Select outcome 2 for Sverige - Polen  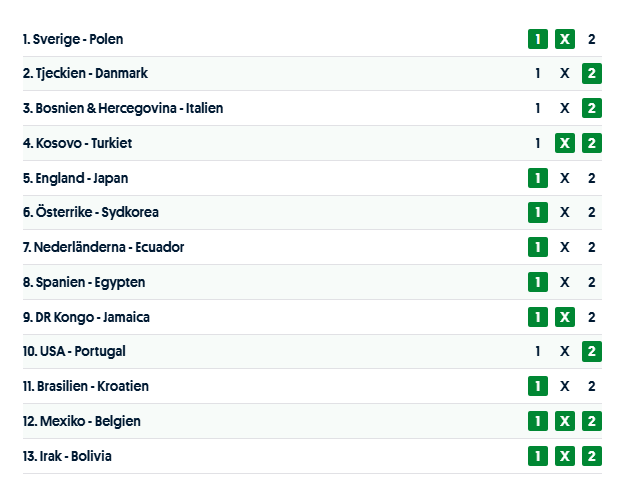pyautogui.click(x=592, y=39)
